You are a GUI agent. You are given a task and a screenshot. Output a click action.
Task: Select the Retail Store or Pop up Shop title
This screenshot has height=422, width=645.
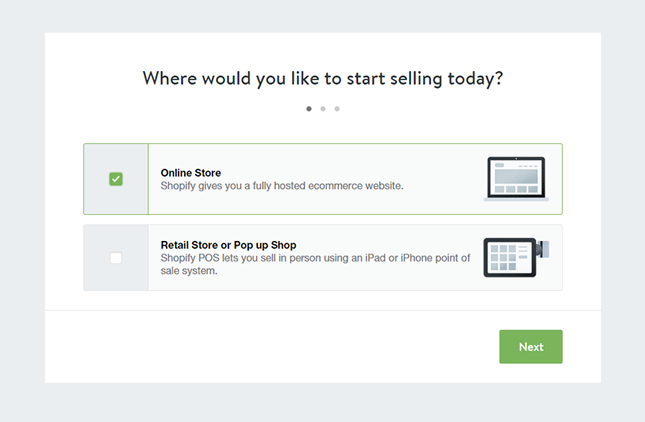click(x=228, y=245)
